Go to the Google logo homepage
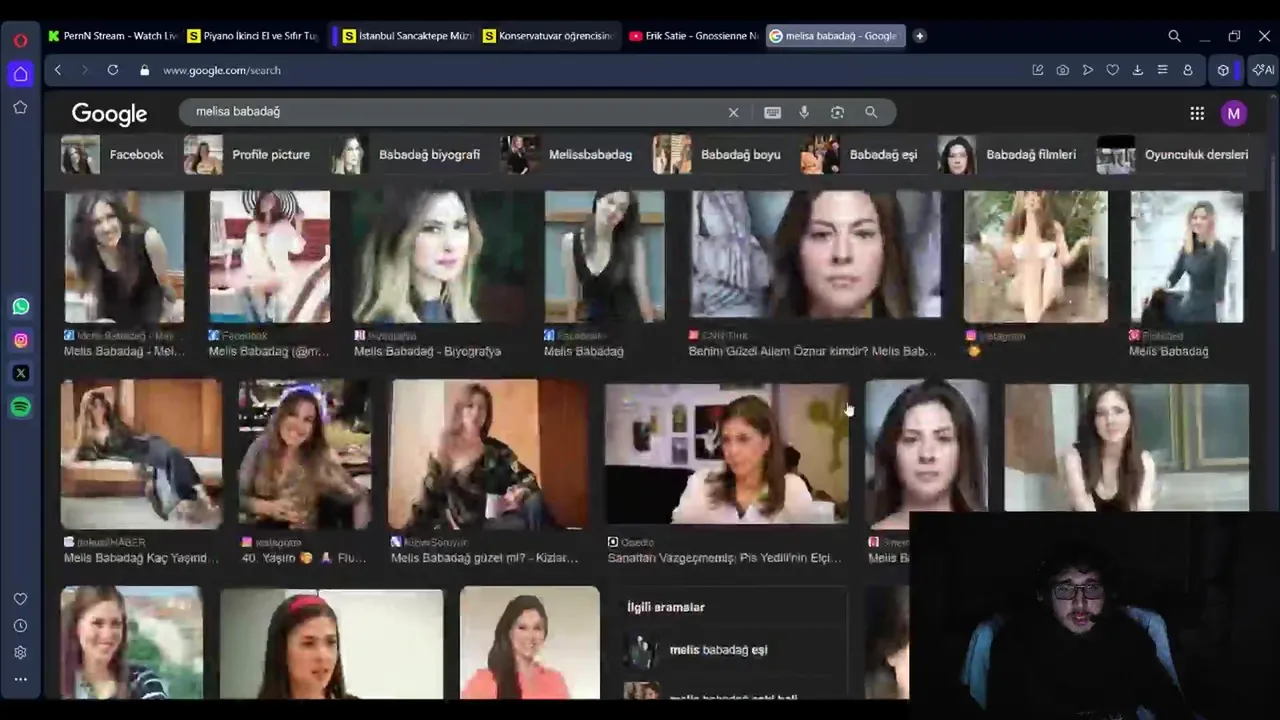 tap(109, 114)
